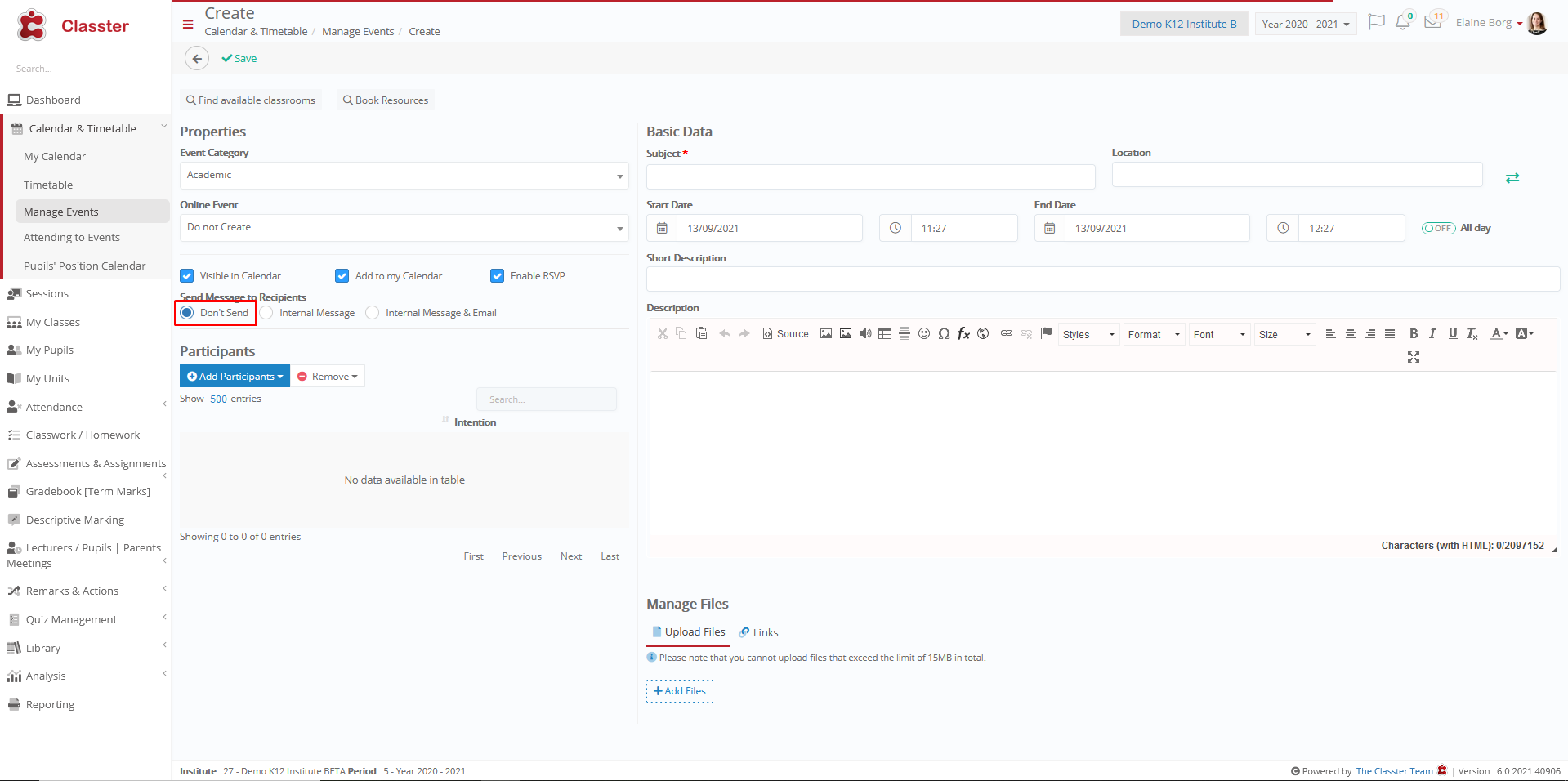Click the clock icon beside 12:27
The image size is (1568, 781).
1283,228
